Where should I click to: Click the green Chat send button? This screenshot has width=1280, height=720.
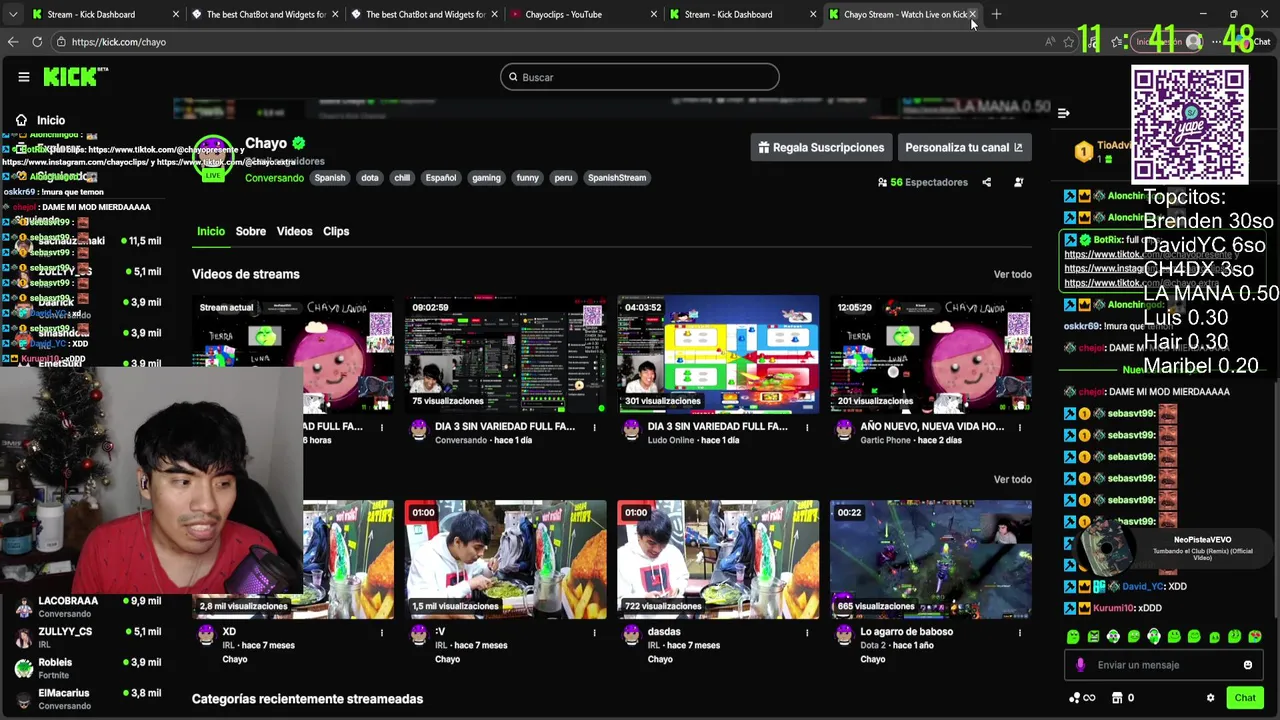[1244, 698]
